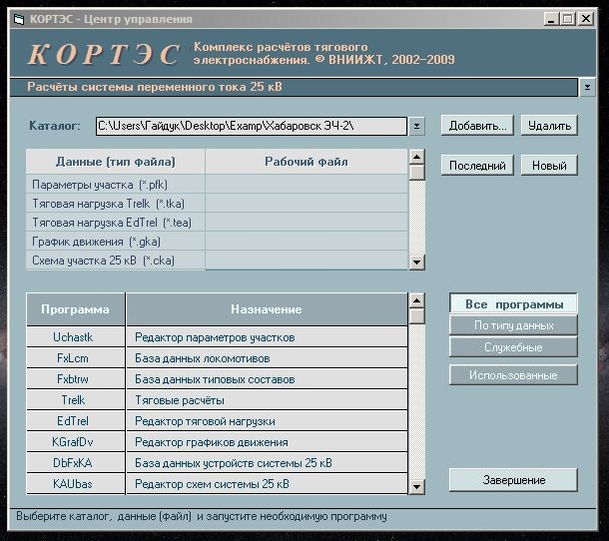Click Рабочий файл column header
Screen dimensions: 609x541
306,162
